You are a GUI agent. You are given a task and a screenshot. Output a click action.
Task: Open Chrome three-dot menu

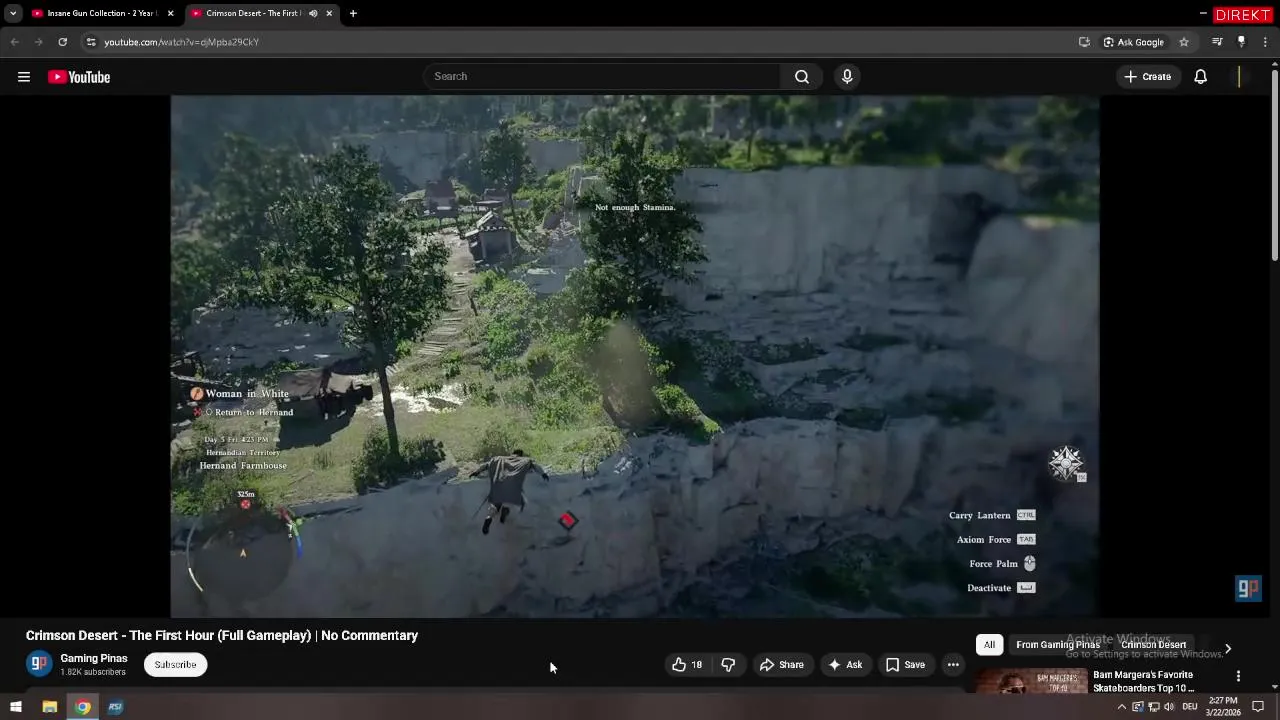point(1265,42)
